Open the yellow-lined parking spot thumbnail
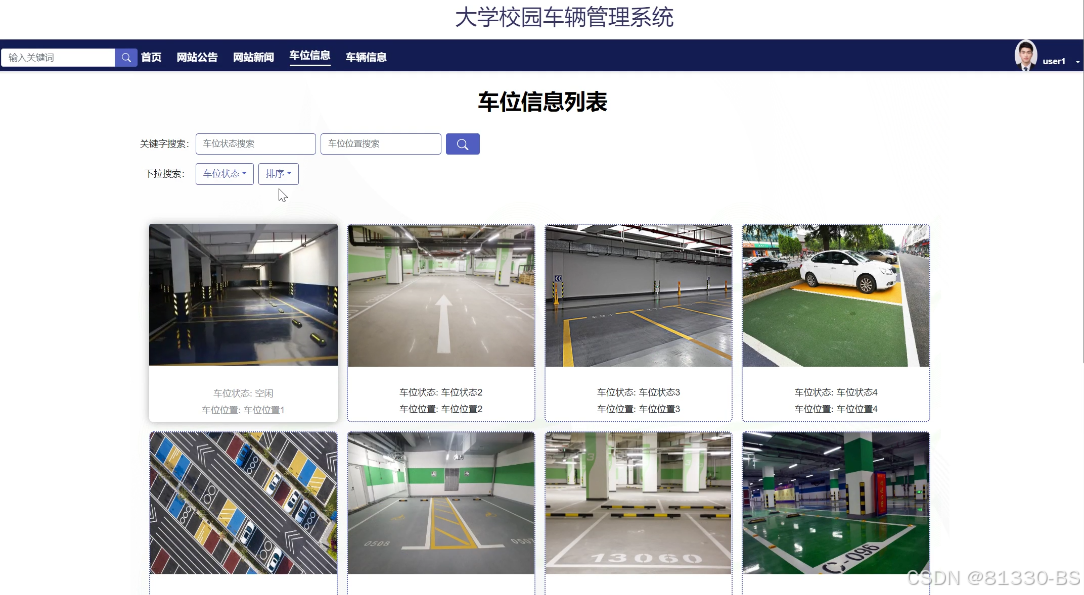 pos(638,296)
